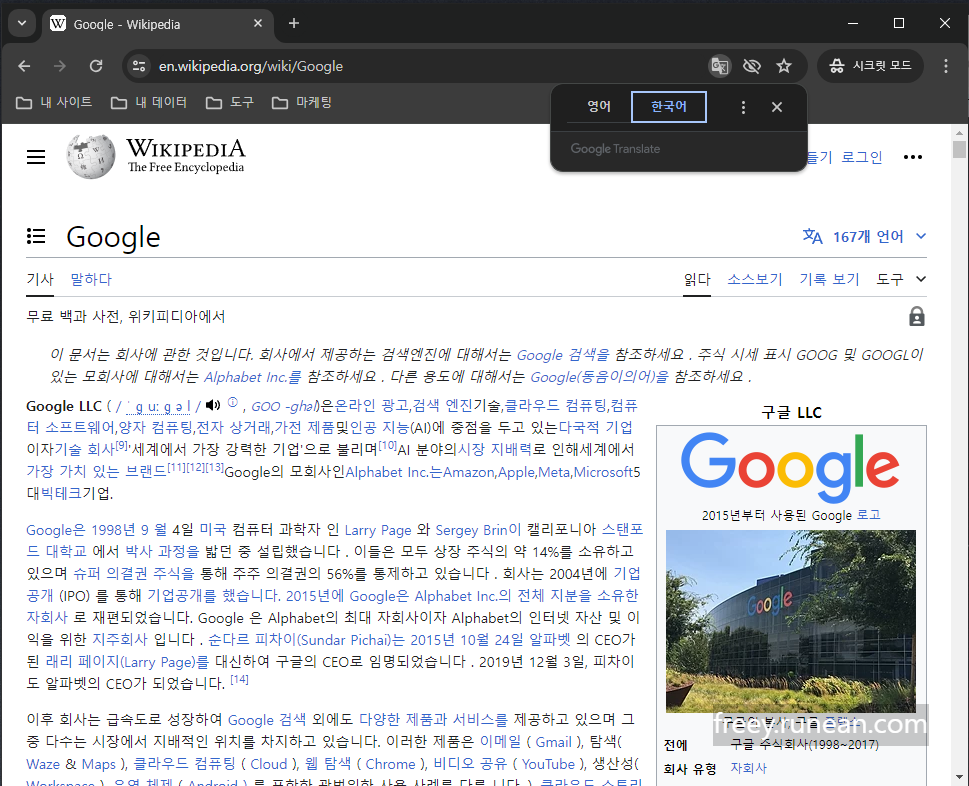Image resolution: width=969 pixels, height=786 pixels.
Task: Open Wikipedia hamburger menu
Action: [35, 157]
